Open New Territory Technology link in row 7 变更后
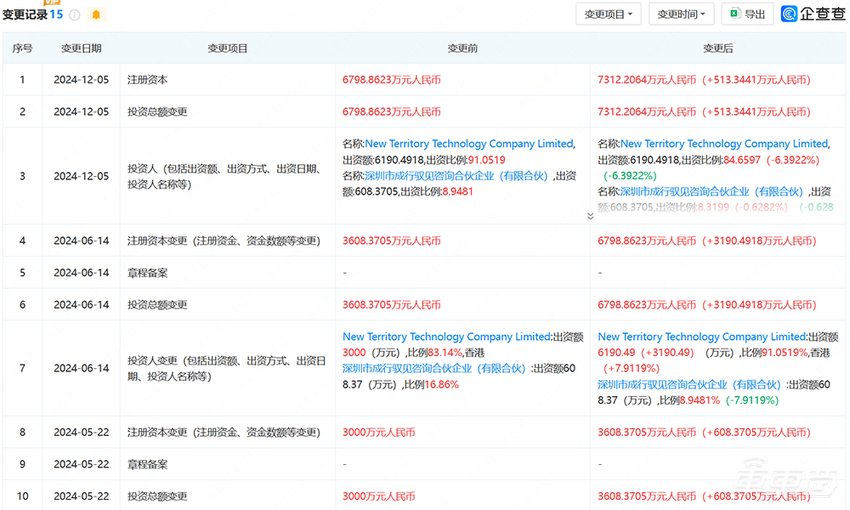The image size is (850, 510). coord(701,337)
